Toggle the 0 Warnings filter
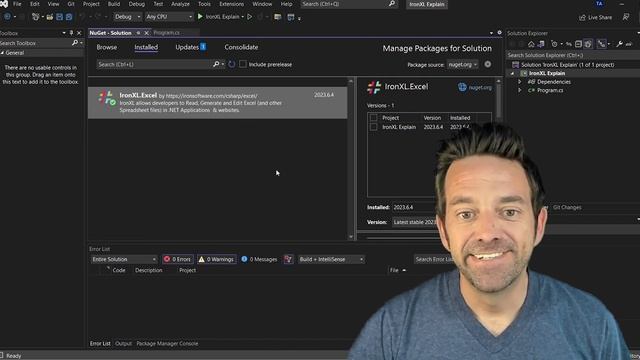Image resolution: width=640 pixels, height=360 pixels. (x=216, y=259)
